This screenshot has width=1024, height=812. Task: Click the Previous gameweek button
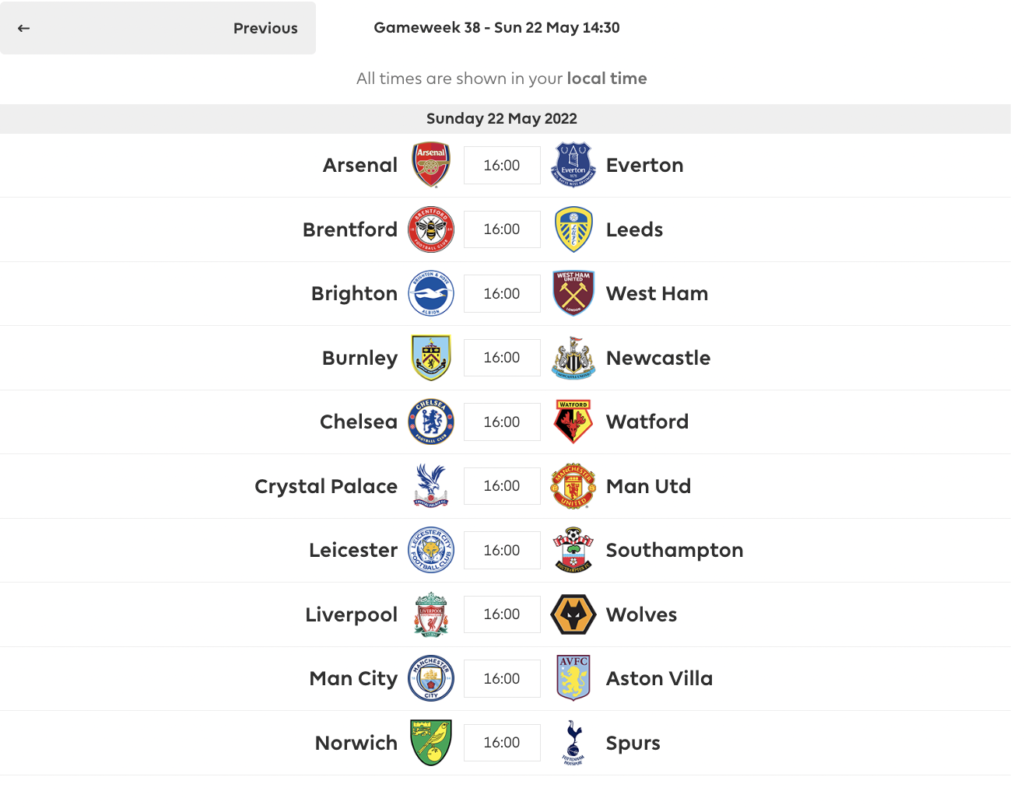click(x=265, y=28)
